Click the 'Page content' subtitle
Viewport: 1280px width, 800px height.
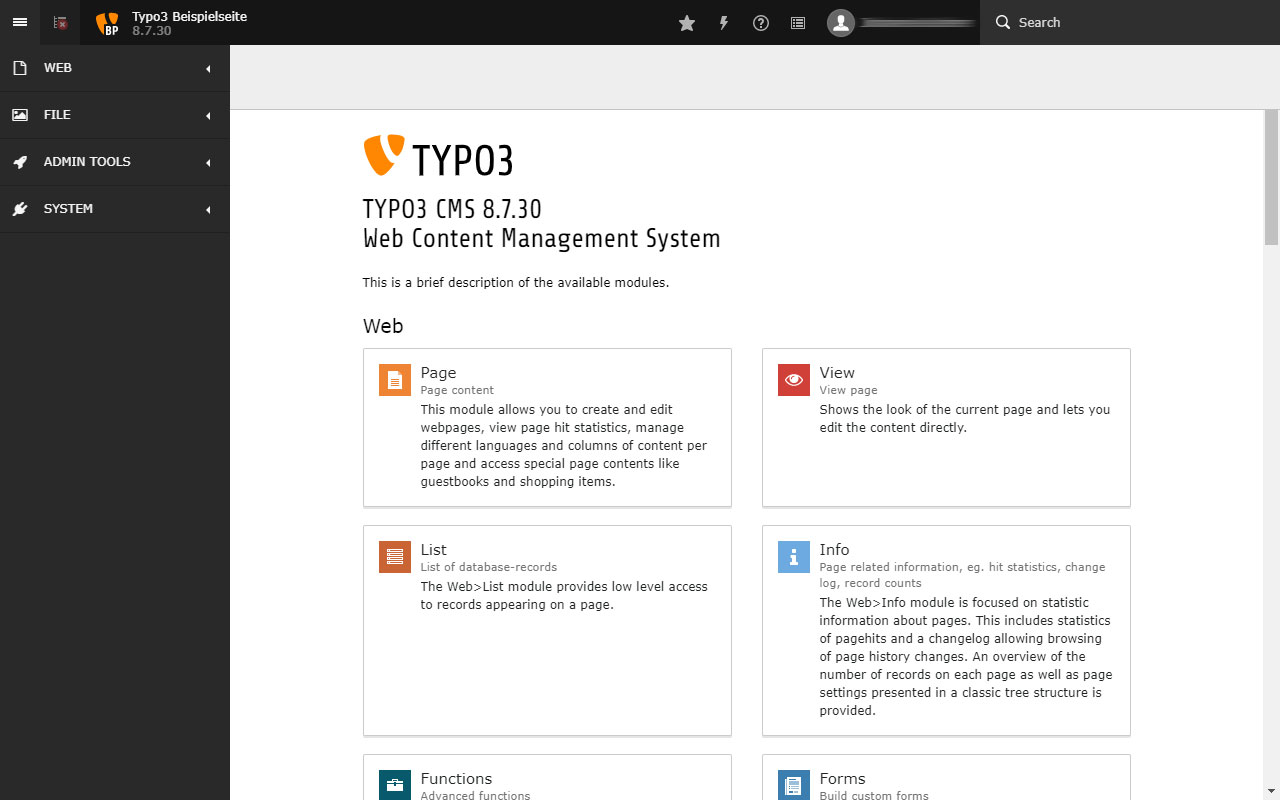click(x=457, y=390)
